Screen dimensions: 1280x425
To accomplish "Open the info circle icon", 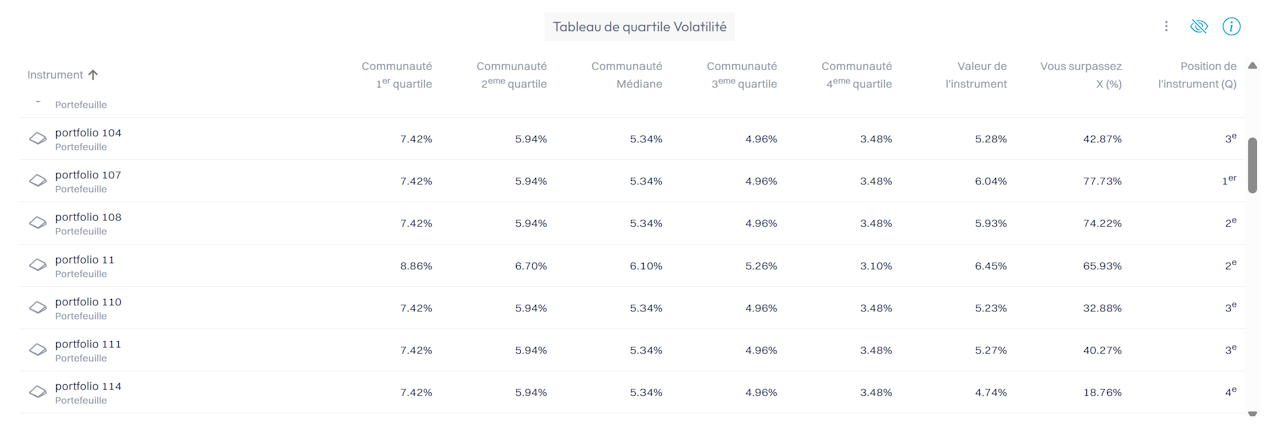I will coord(1232,26).
